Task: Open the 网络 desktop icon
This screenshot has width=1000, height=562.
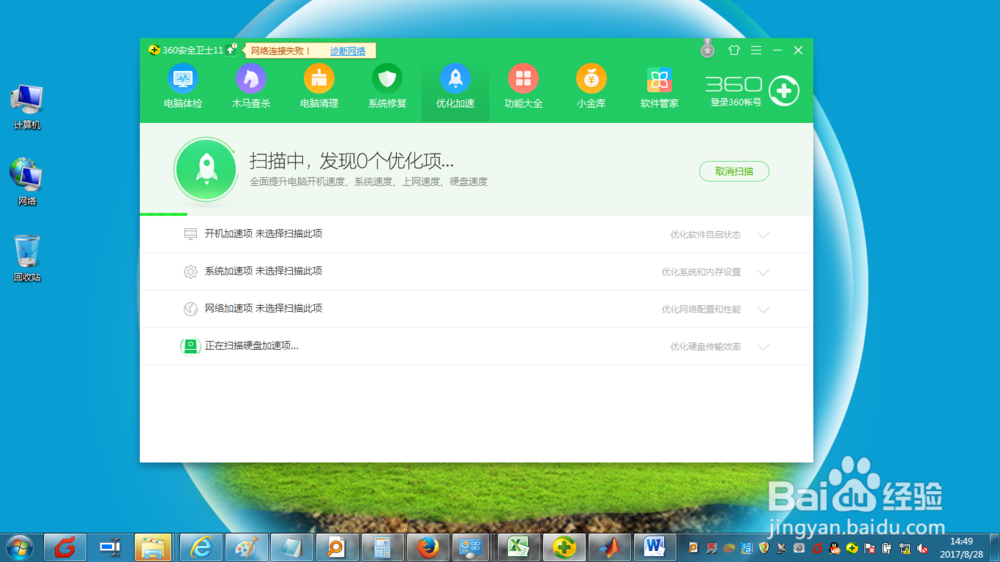Action: (26, 182)
